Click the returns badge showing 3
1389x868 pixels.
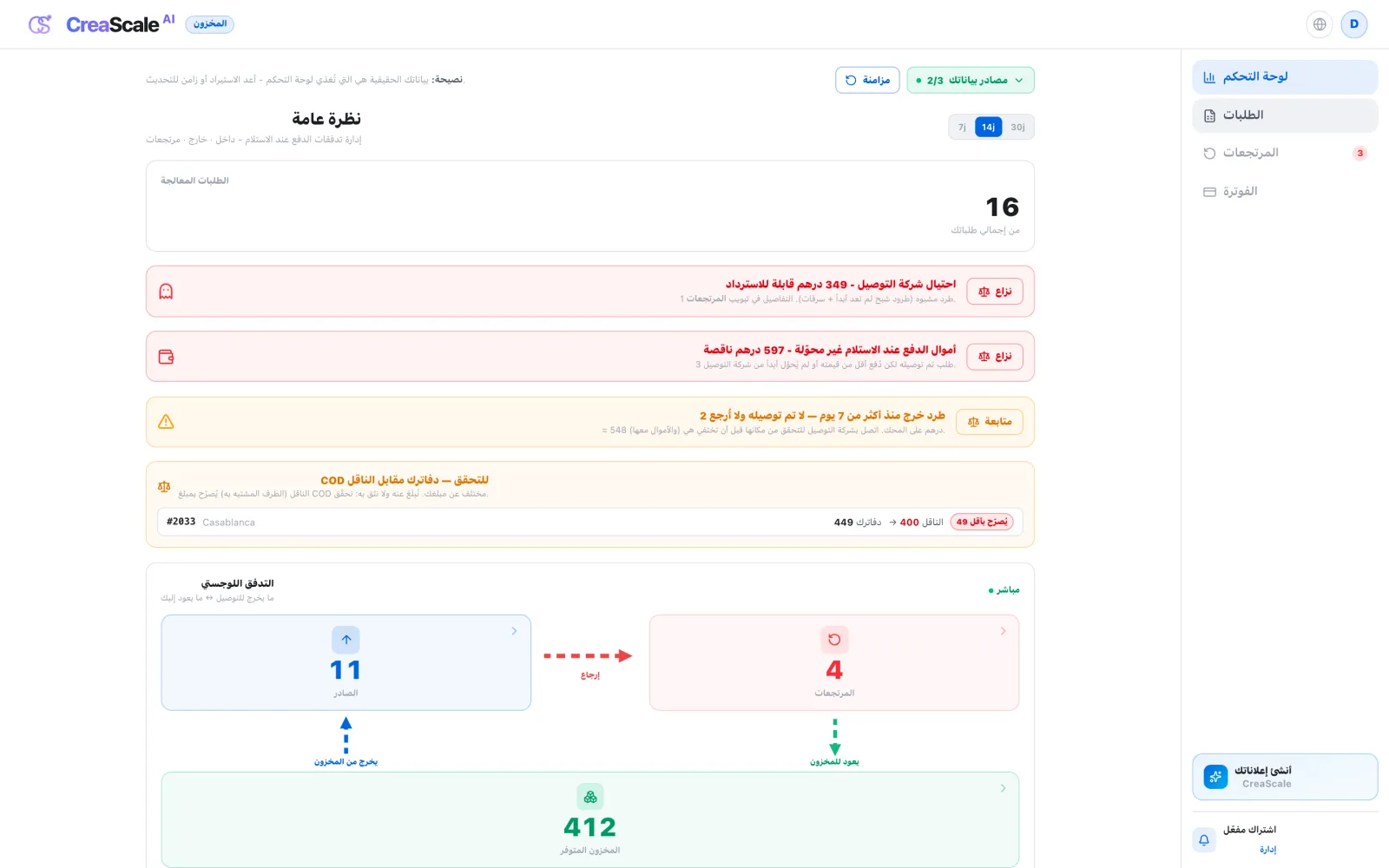1359,154
